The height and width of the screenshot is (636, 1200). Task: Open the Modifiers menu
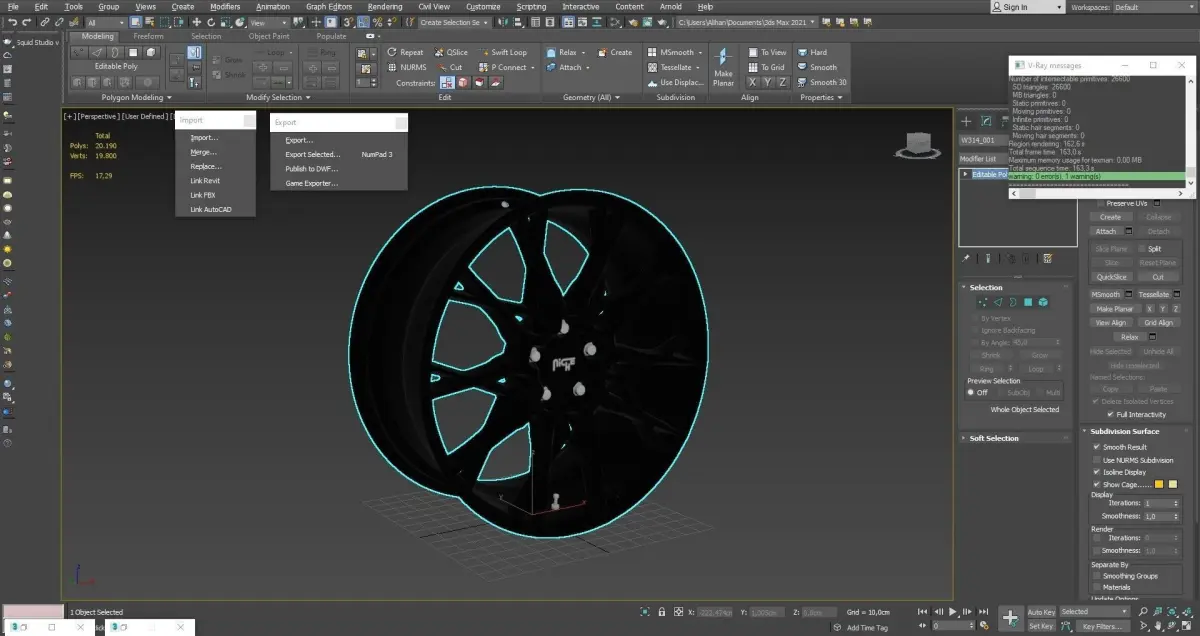225,7
